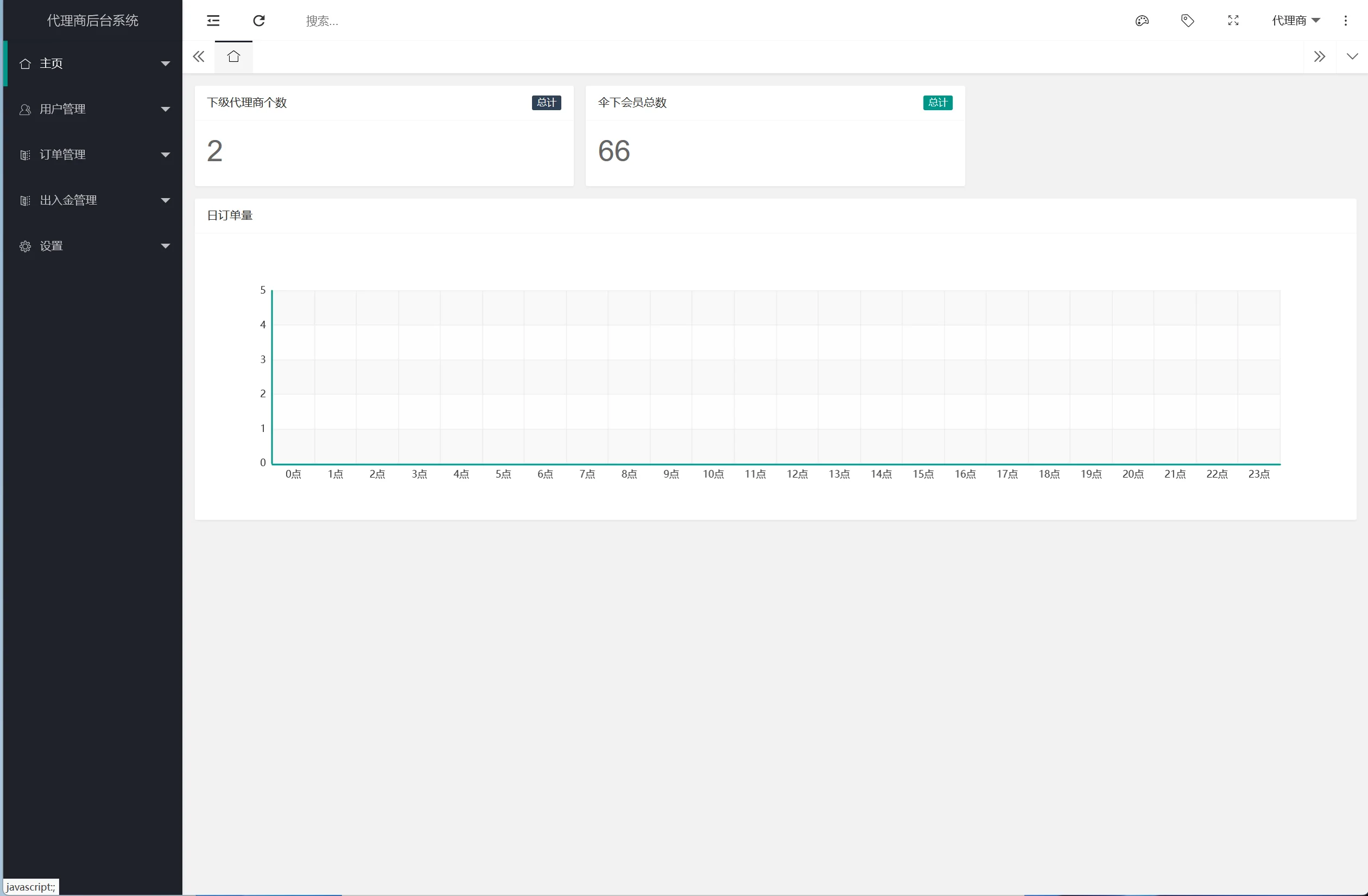Open the theme palette icon
The width and height of the screenshot is (1368, 896).
pos(1142,21)
